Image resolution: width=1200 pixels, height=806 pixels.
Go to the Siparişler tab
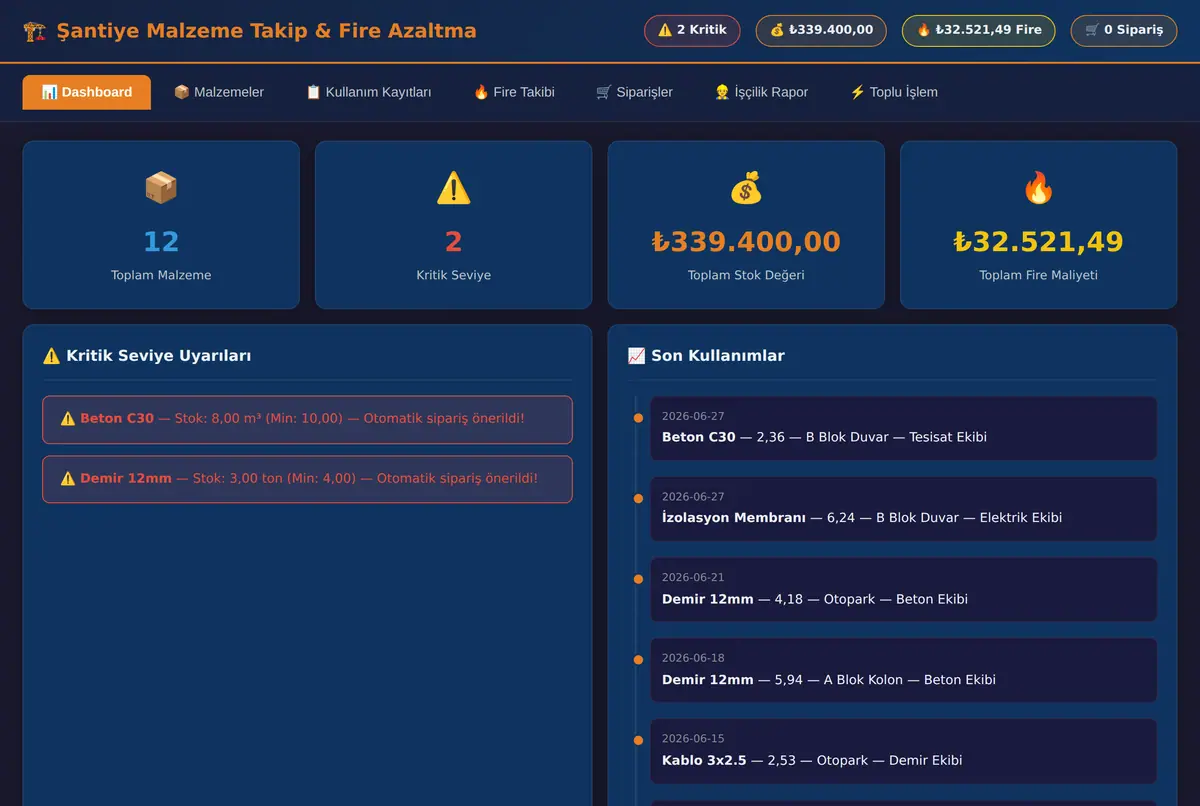[x=634, y=92]
